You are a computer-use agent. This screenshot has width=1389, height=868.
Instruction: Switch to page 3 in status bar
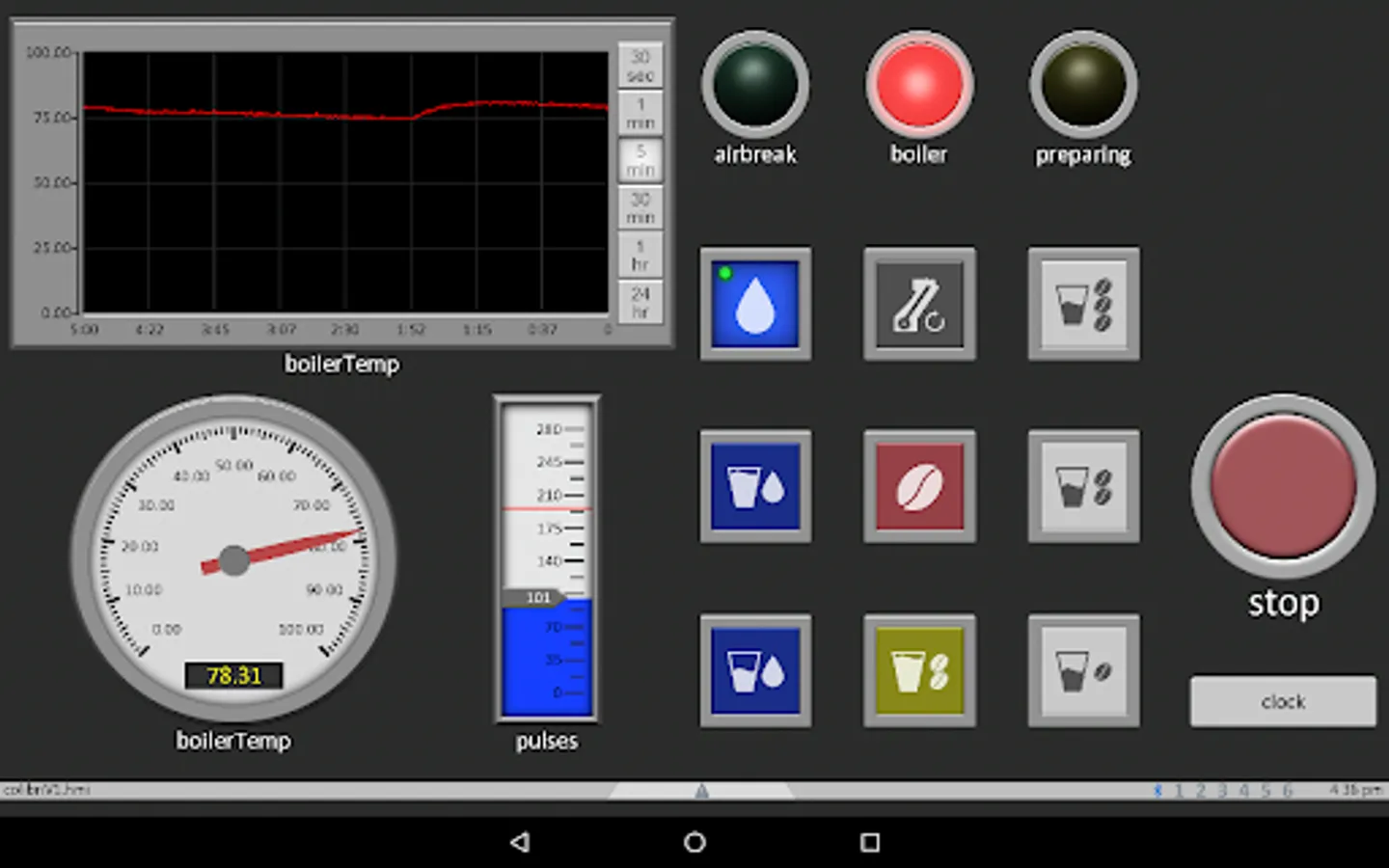click(x=1222, y=790)
